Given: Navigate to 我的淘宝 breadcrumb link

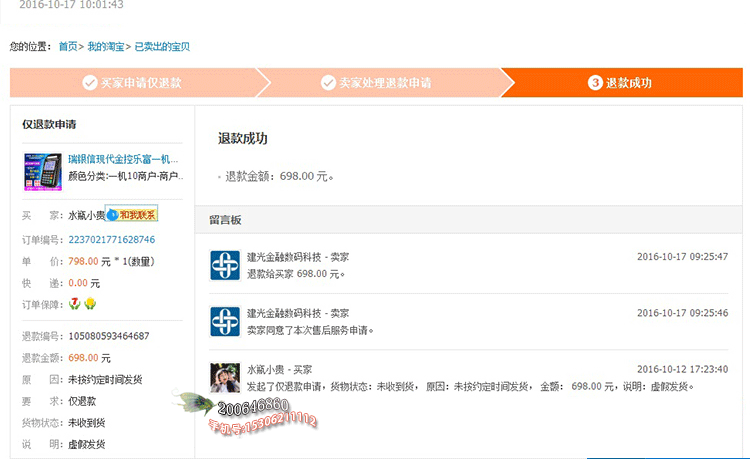Looking at the screenshot, I should 106,47.
